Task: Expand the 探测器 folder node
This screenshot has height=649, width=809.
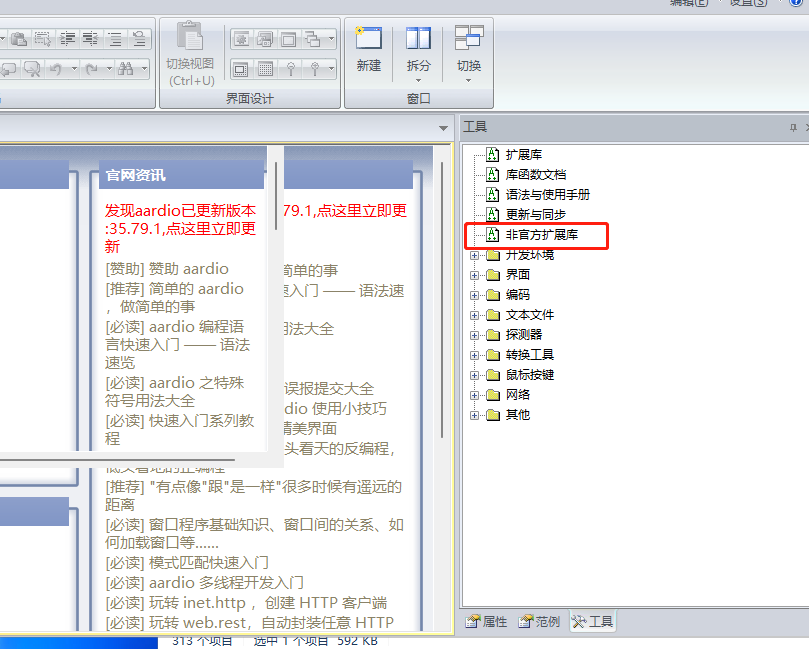Action: tap(474, 335)
